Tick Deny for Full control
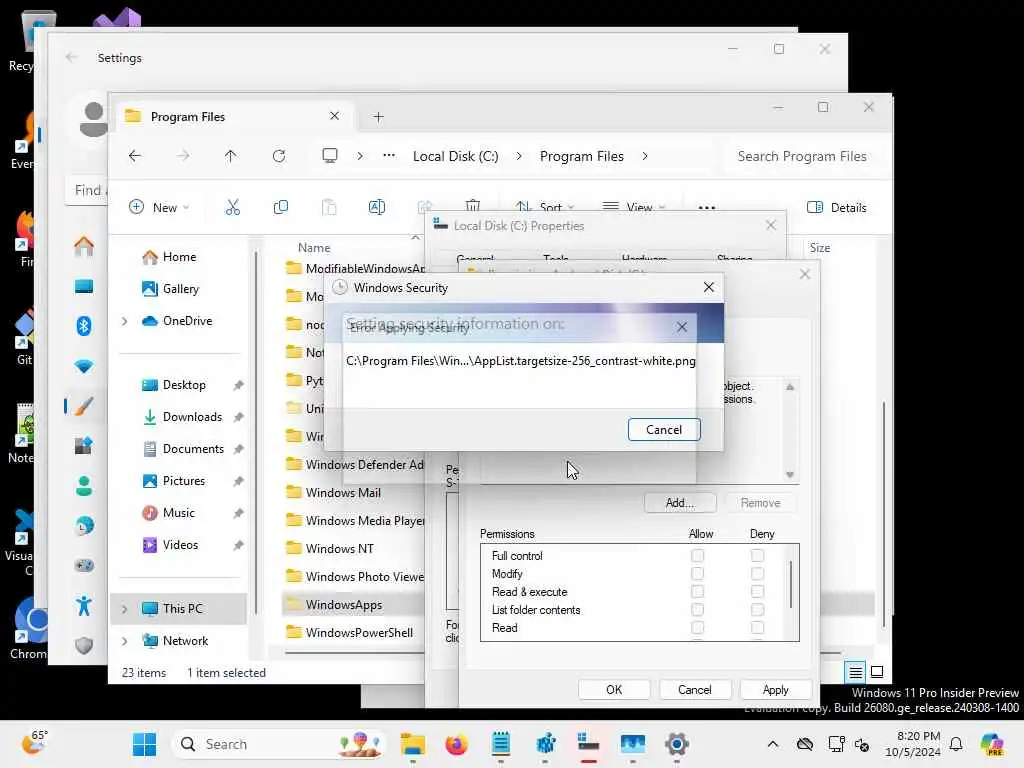1024x768 pixels. [x=758, y=556]
